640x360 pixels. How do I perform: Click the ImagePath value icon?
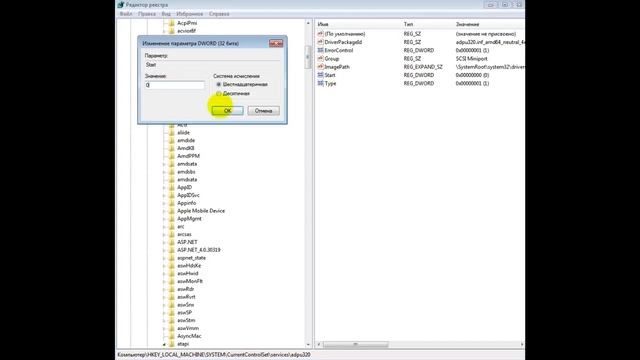[320, 67]
